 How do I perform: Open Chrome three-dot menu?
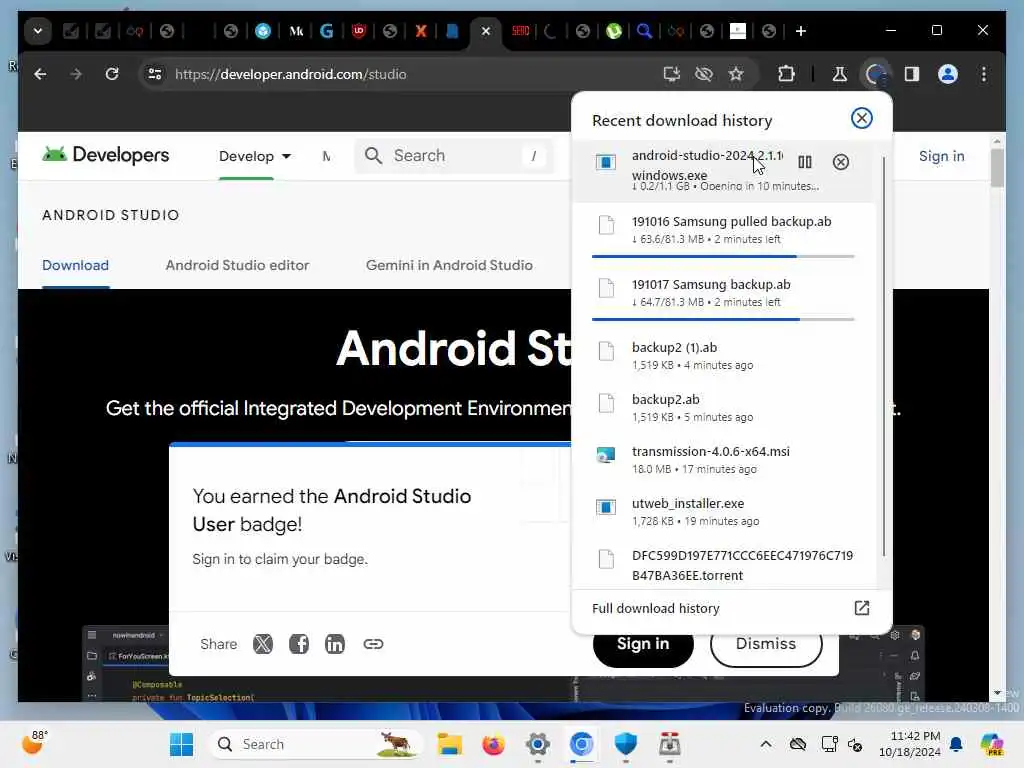pyautogui.click(x=984, y=74)
